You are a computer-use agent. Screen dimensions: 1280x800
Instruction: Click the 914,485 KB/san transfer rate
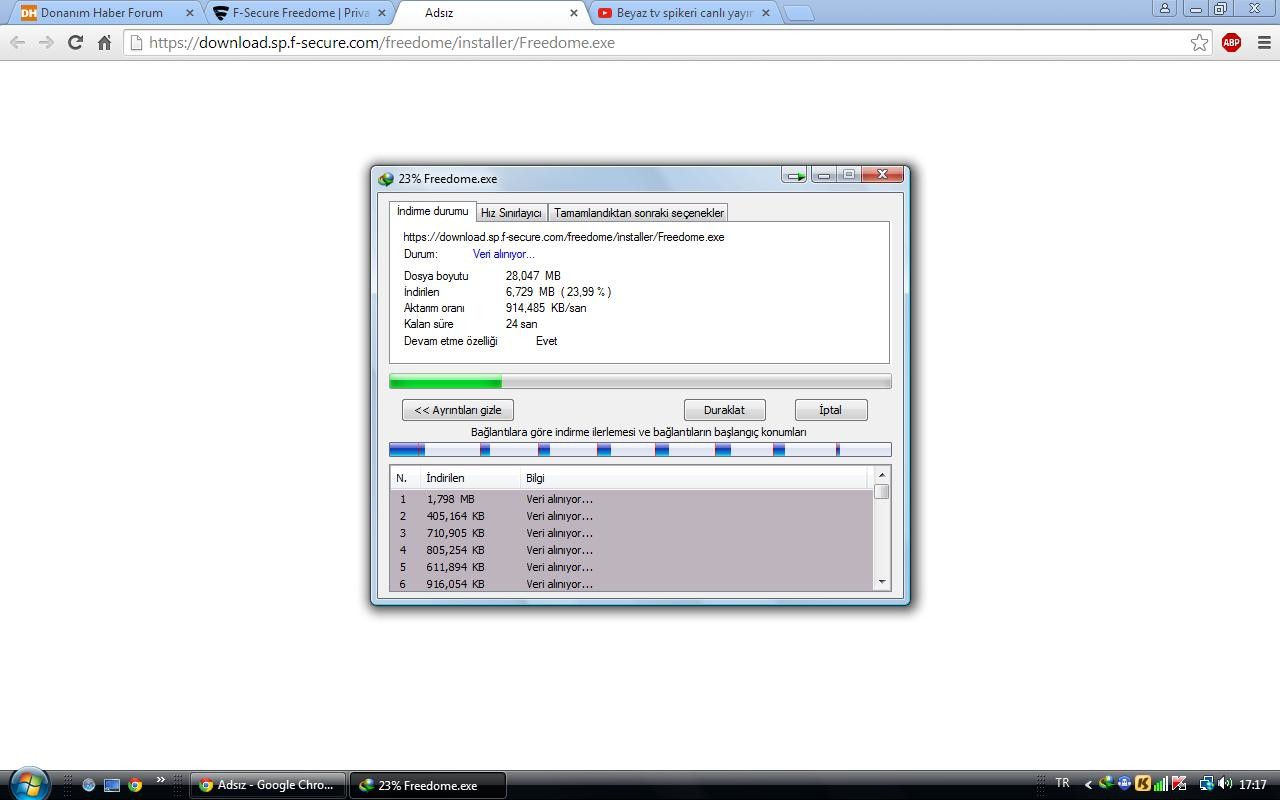click(546, 308)
